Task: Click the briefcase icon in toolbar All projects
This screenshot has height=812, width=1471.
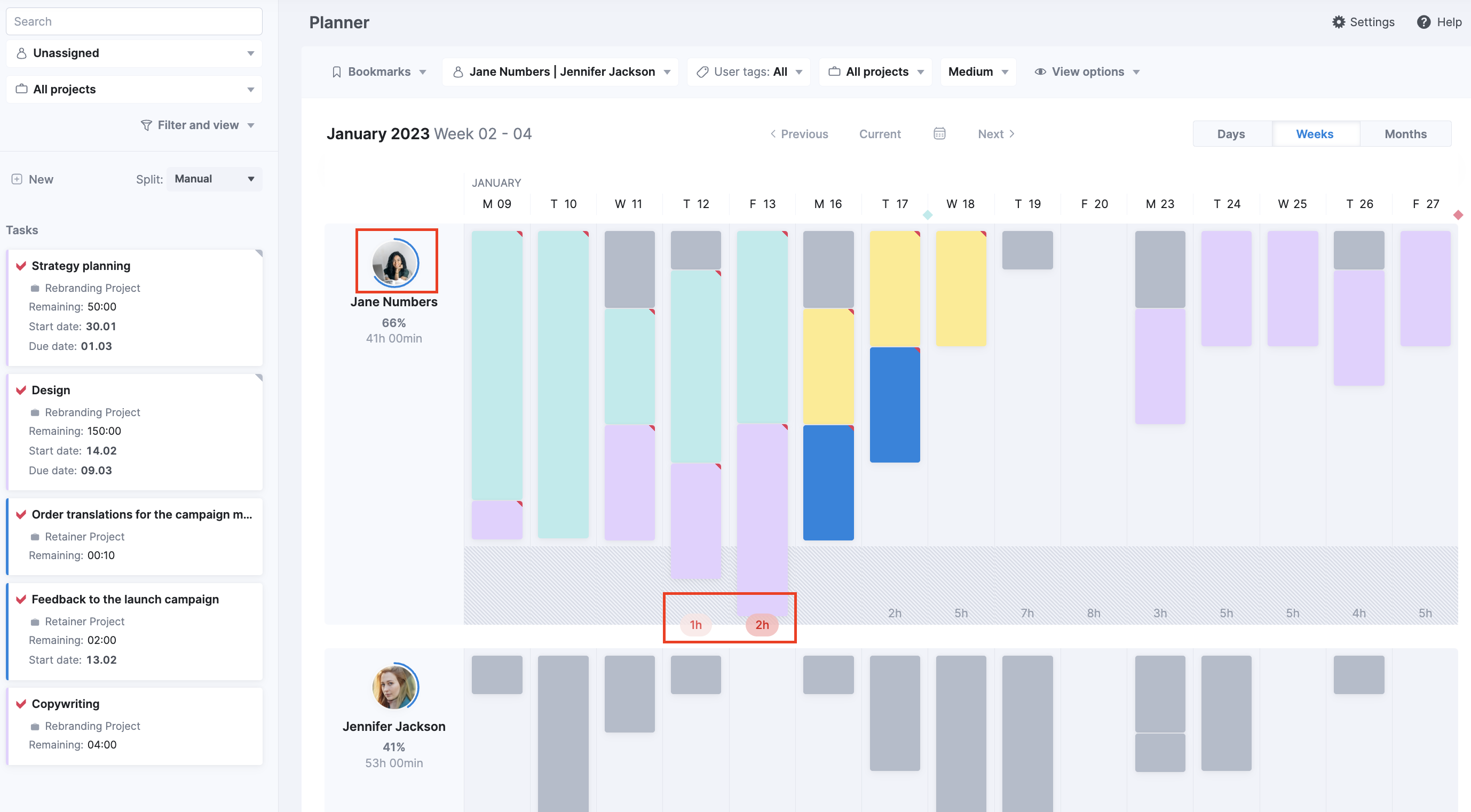Action: click(x=834, y=72)
